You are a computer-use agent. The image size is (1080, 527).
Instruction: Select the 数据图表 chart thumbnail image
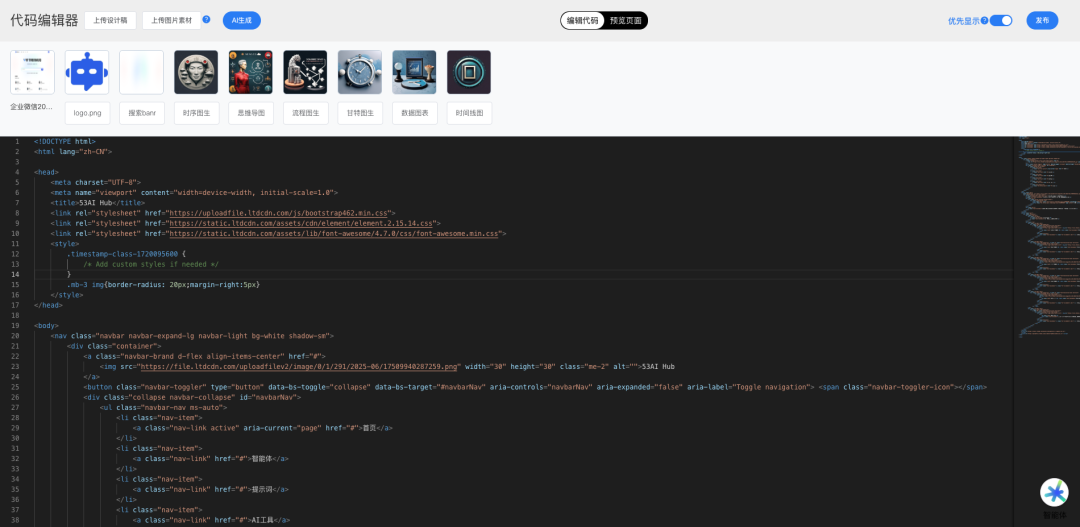tap(414, 72)
